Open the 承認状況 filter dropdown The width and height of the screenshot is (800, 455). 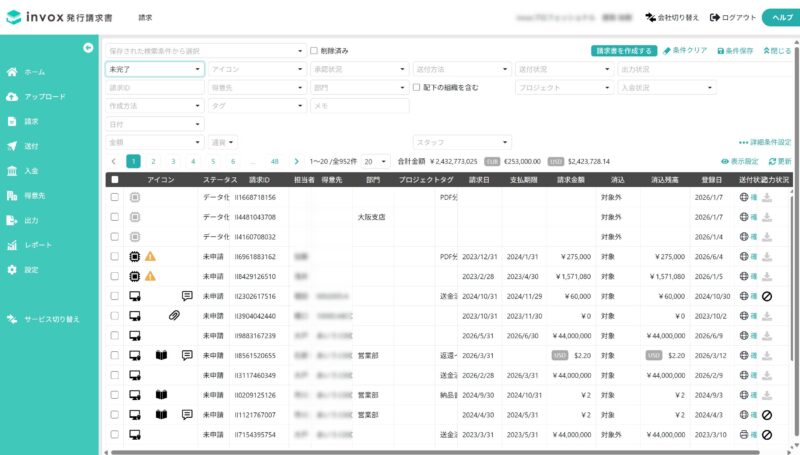pos(360,69)
